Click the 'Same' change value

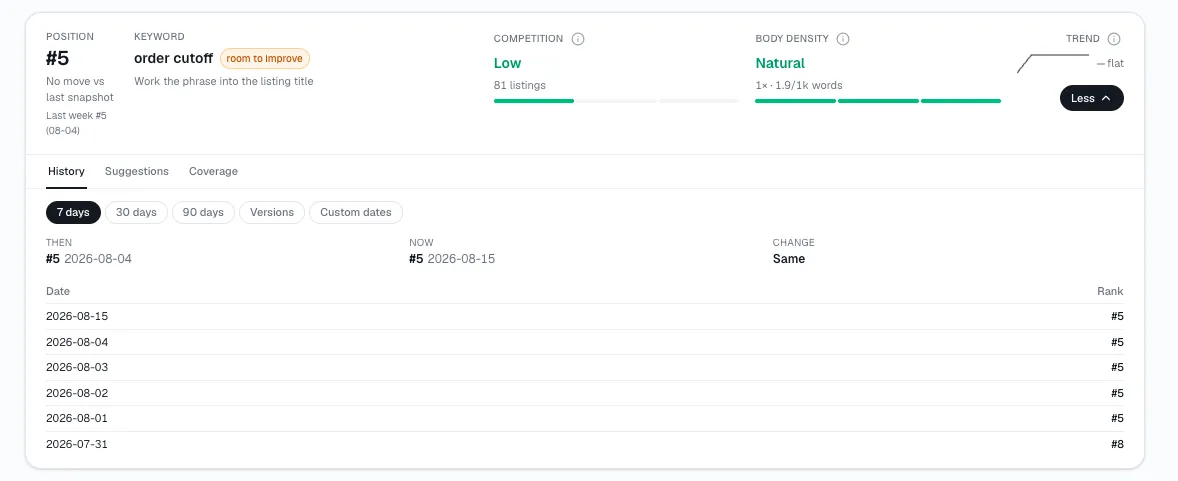(789, 259)
